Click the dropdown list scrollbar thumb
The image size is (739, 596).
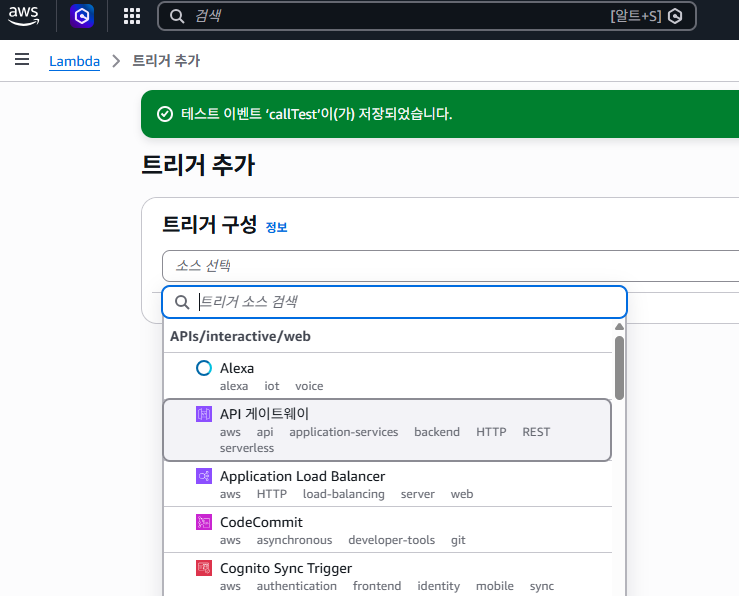tap(619, 368)
